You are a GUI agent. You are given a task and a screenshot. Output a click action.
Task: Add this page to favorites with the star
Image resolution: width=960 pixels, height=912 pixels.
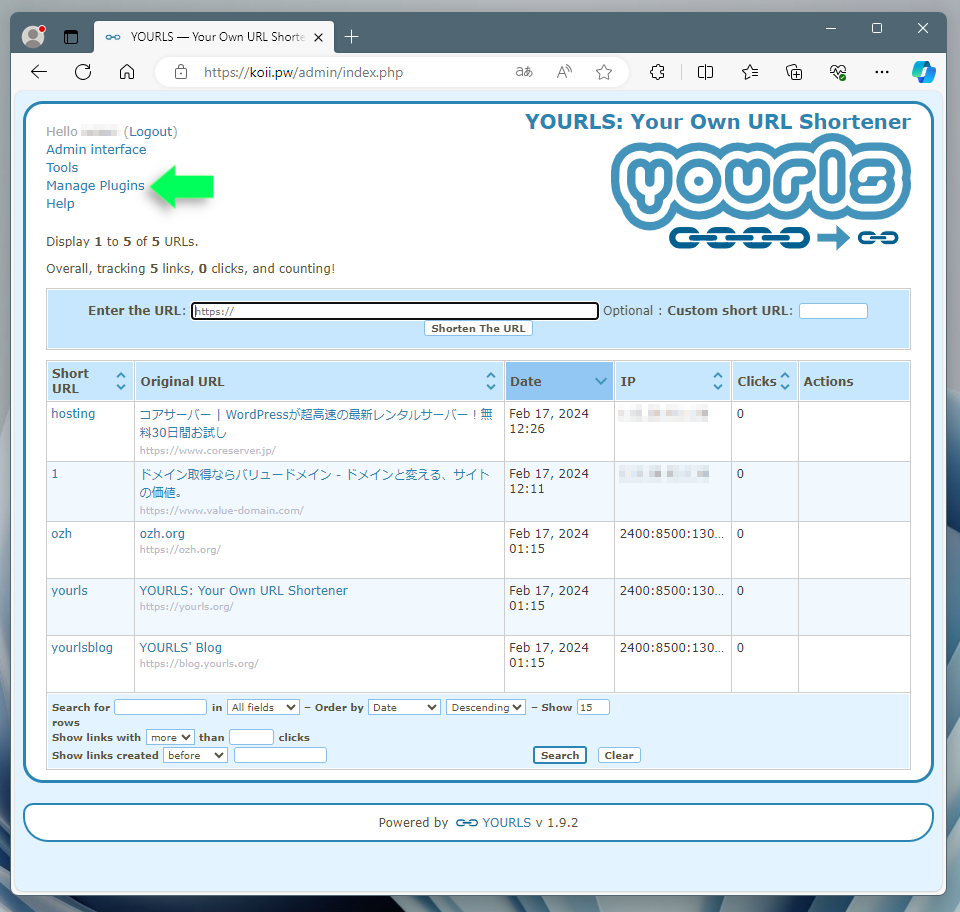point(604,72)
